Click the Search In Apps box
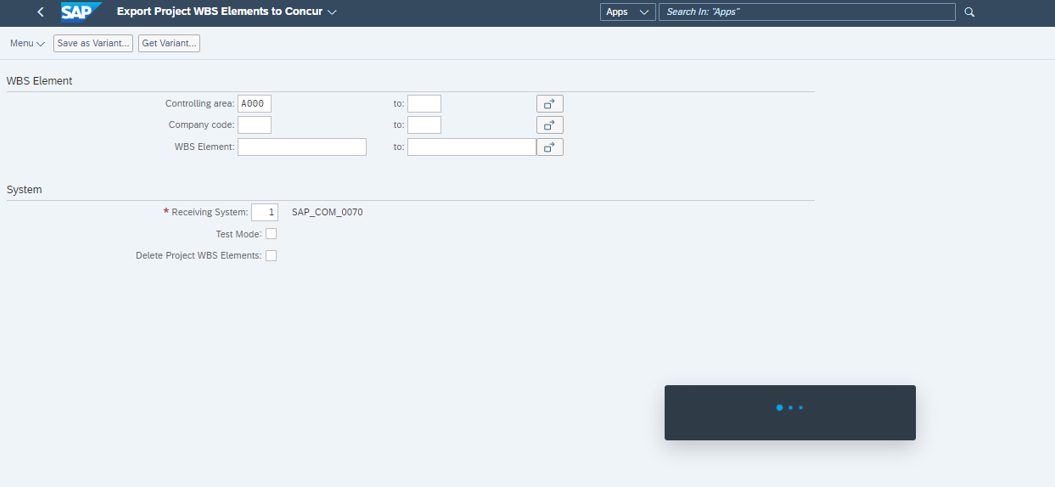 click(807, 12)
